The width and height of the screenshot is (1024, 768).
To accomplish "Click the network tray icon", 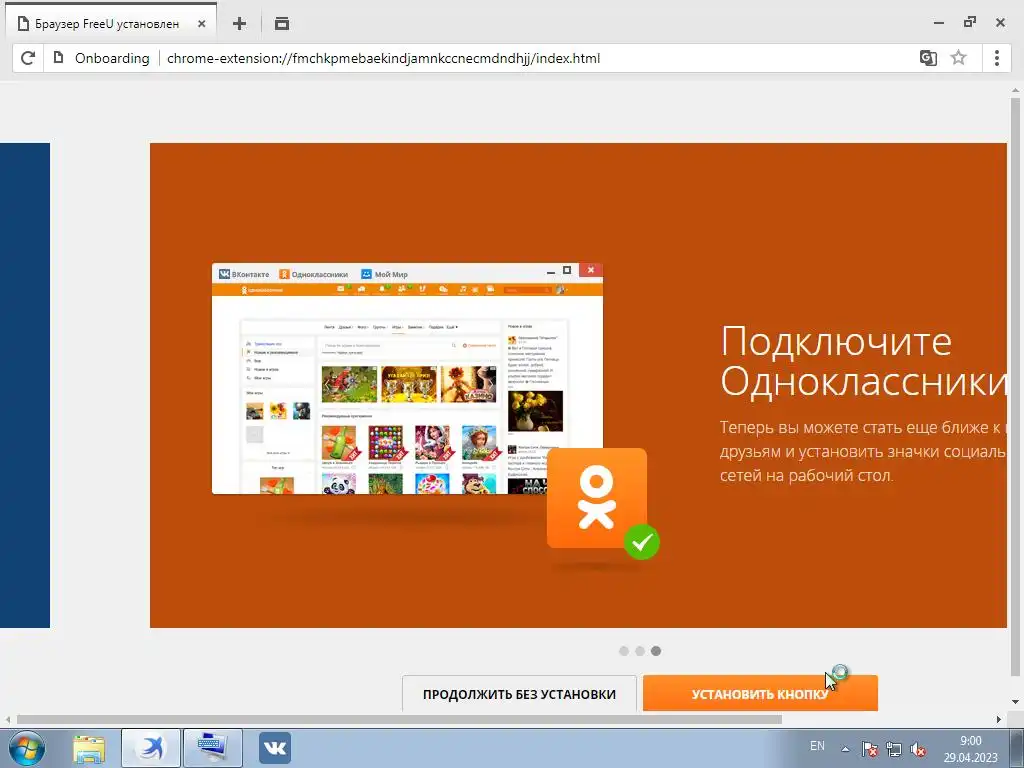I will (x=893, y=749).
